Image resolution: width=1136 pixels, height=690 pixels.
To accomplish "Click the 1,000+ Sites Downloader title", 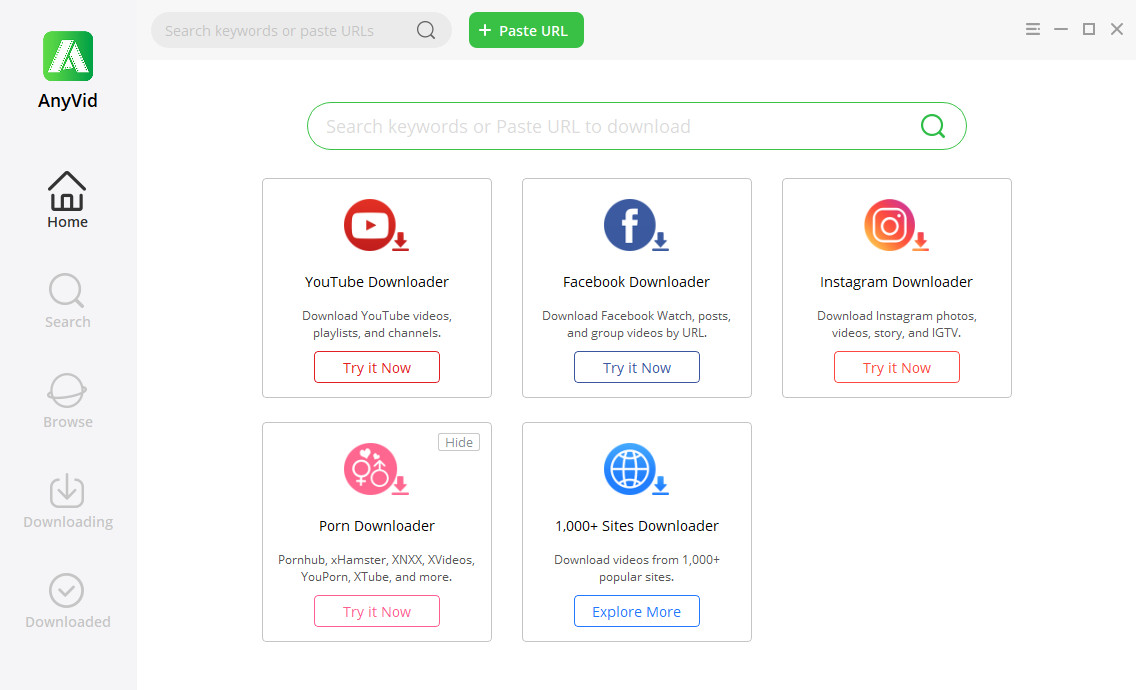I will point(637,526).
